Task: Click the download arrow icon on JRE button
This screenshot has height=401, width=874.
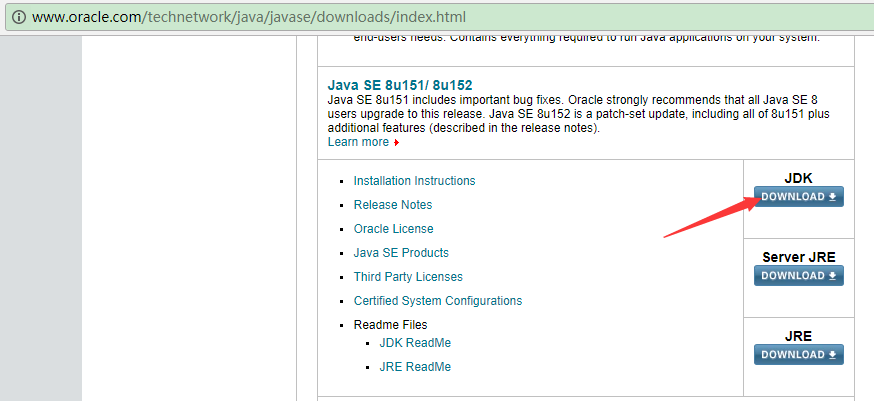Action: pos(832,355)
